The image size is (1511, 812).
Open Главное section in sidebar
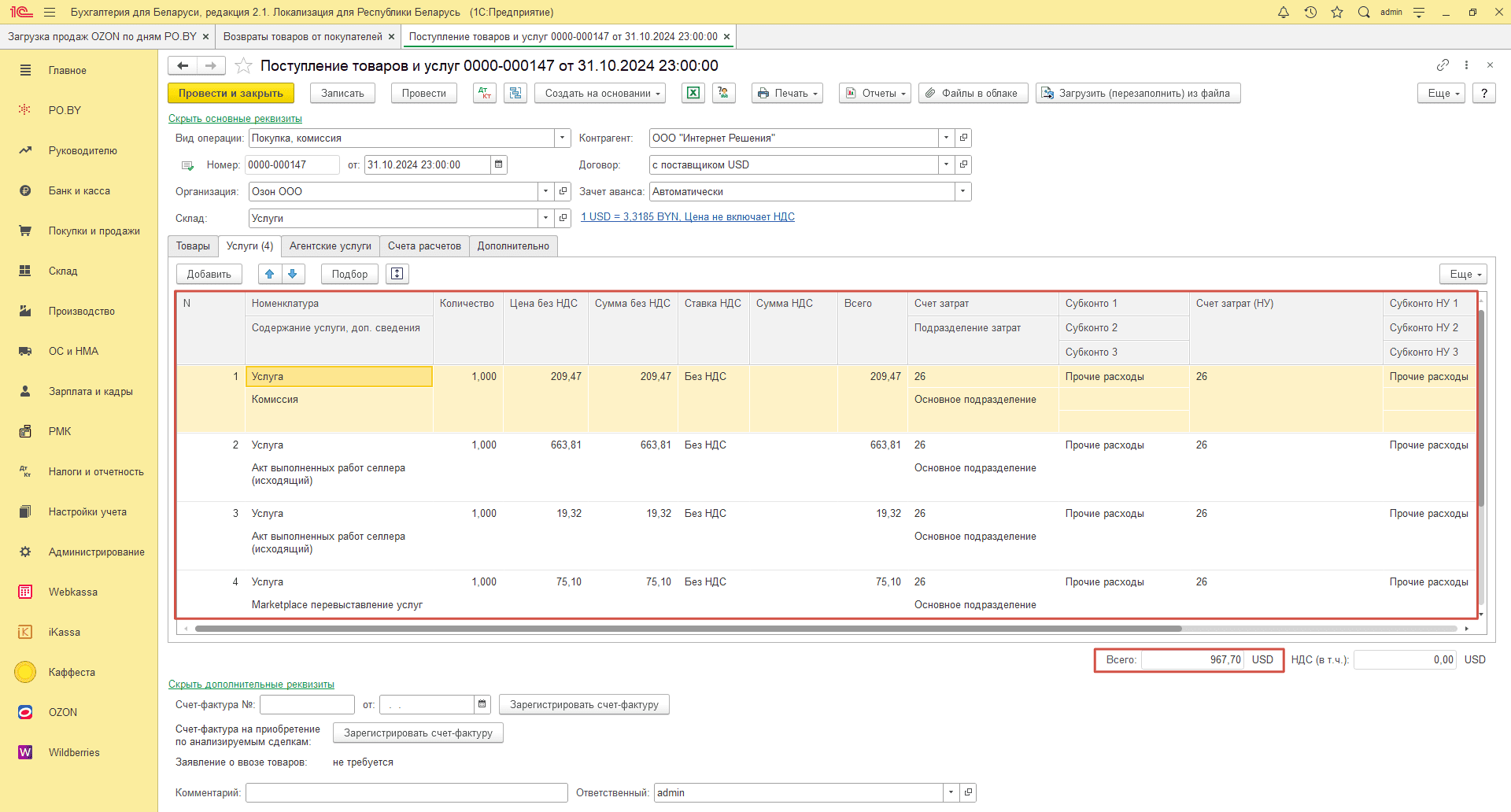point(68,70)
